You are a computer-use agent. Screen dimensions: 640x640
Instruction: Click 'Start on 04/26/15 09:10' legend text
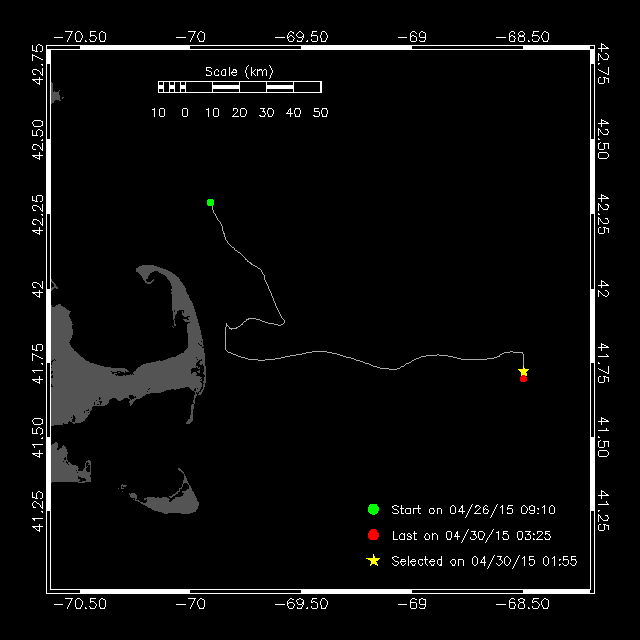coord(473,510)
